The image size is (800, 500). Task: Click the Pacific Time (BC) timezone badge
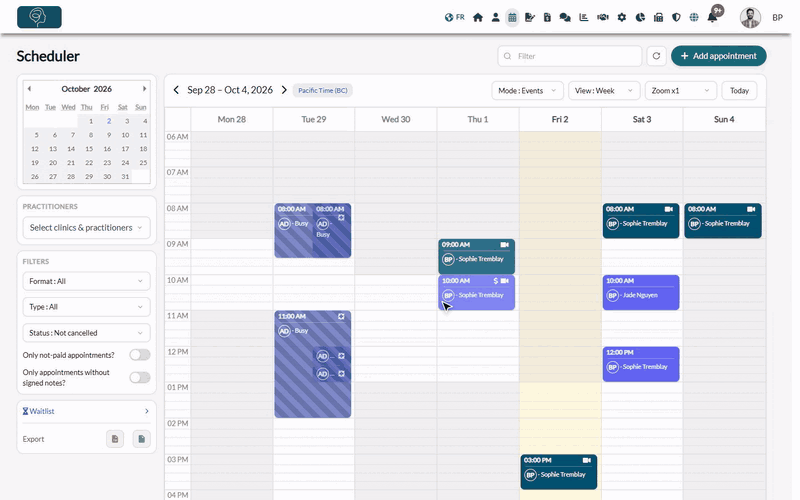click(x=322, y=90)
